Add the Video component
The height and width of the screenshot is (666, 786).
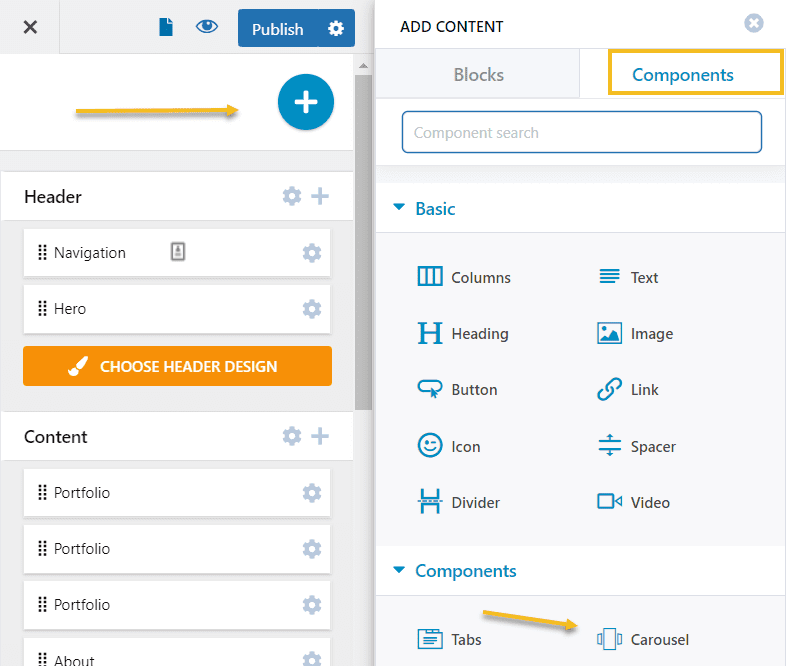point(634,502)
